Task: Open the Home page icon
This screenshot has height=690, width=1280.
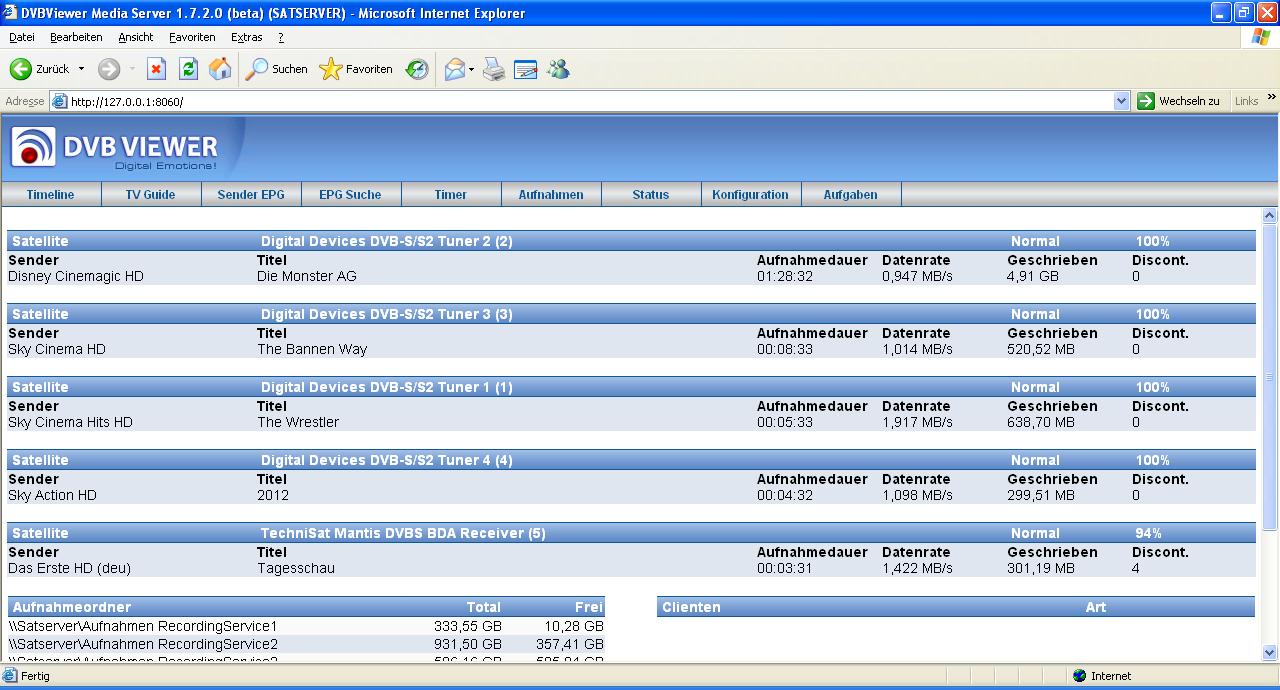Action: click(x=220, y=69)
